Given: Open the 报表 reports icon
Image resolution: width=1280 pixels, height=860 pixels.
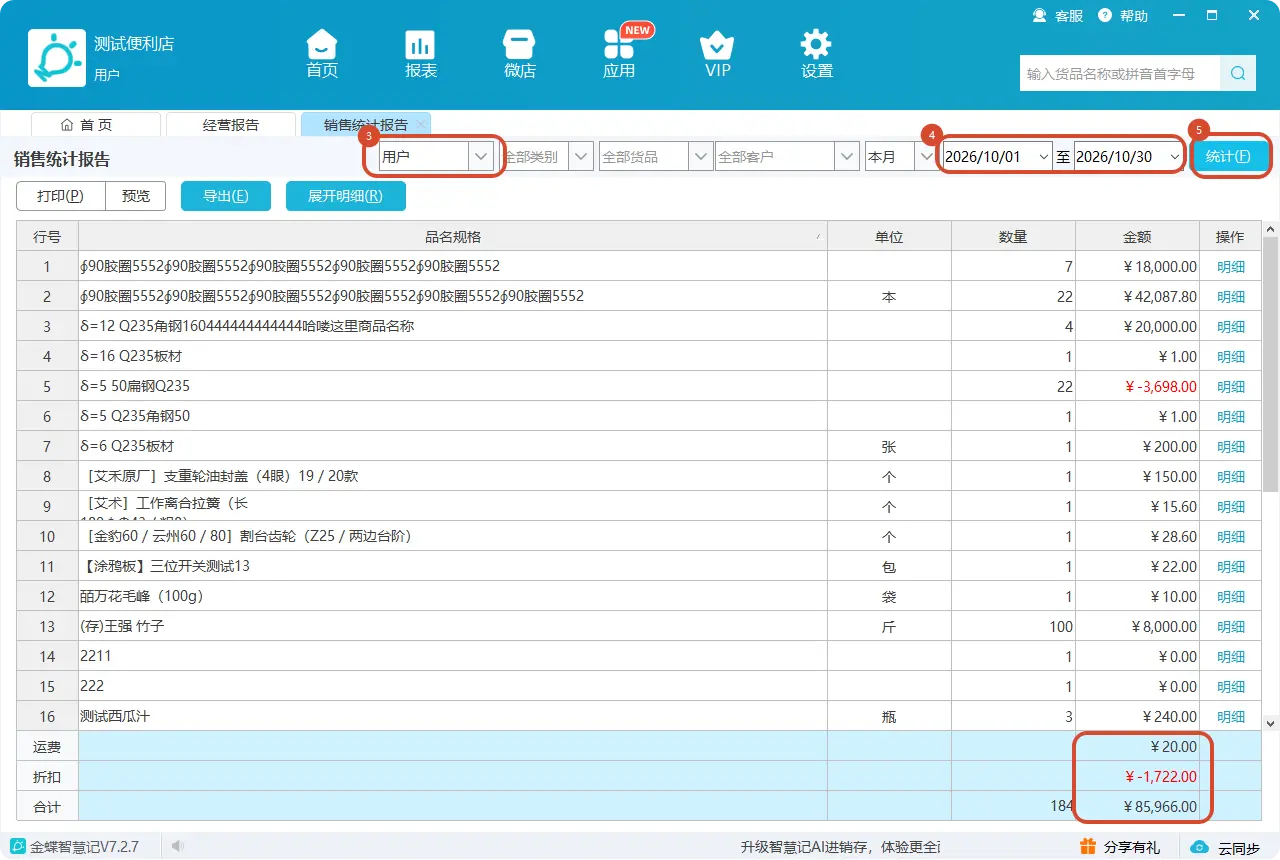Looking at the screenshot, I should tap(420, 45).
